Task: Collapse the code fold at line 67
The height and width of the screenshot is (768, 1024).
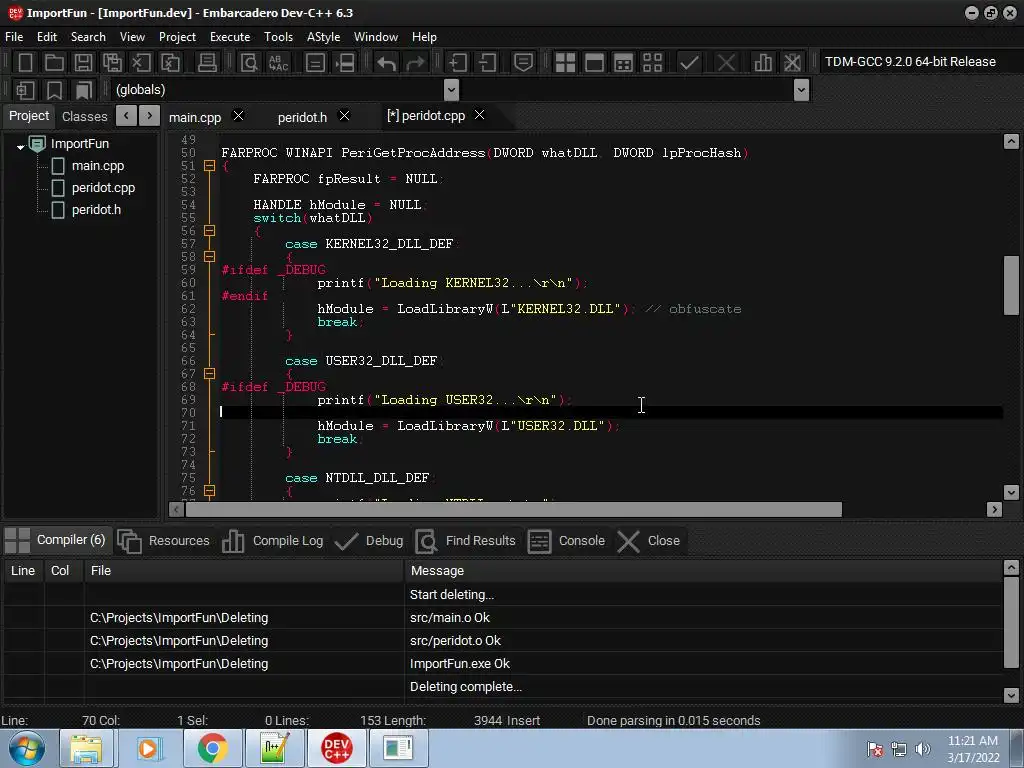Action: pos(209,374)
